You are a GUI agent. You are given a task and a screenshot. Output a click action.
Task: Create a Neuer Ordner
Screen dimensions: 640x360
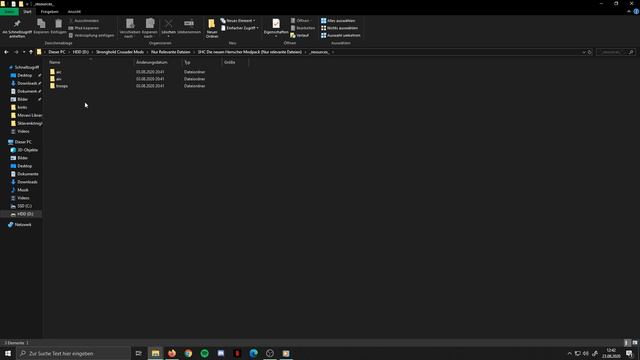[x=212, y=29]
